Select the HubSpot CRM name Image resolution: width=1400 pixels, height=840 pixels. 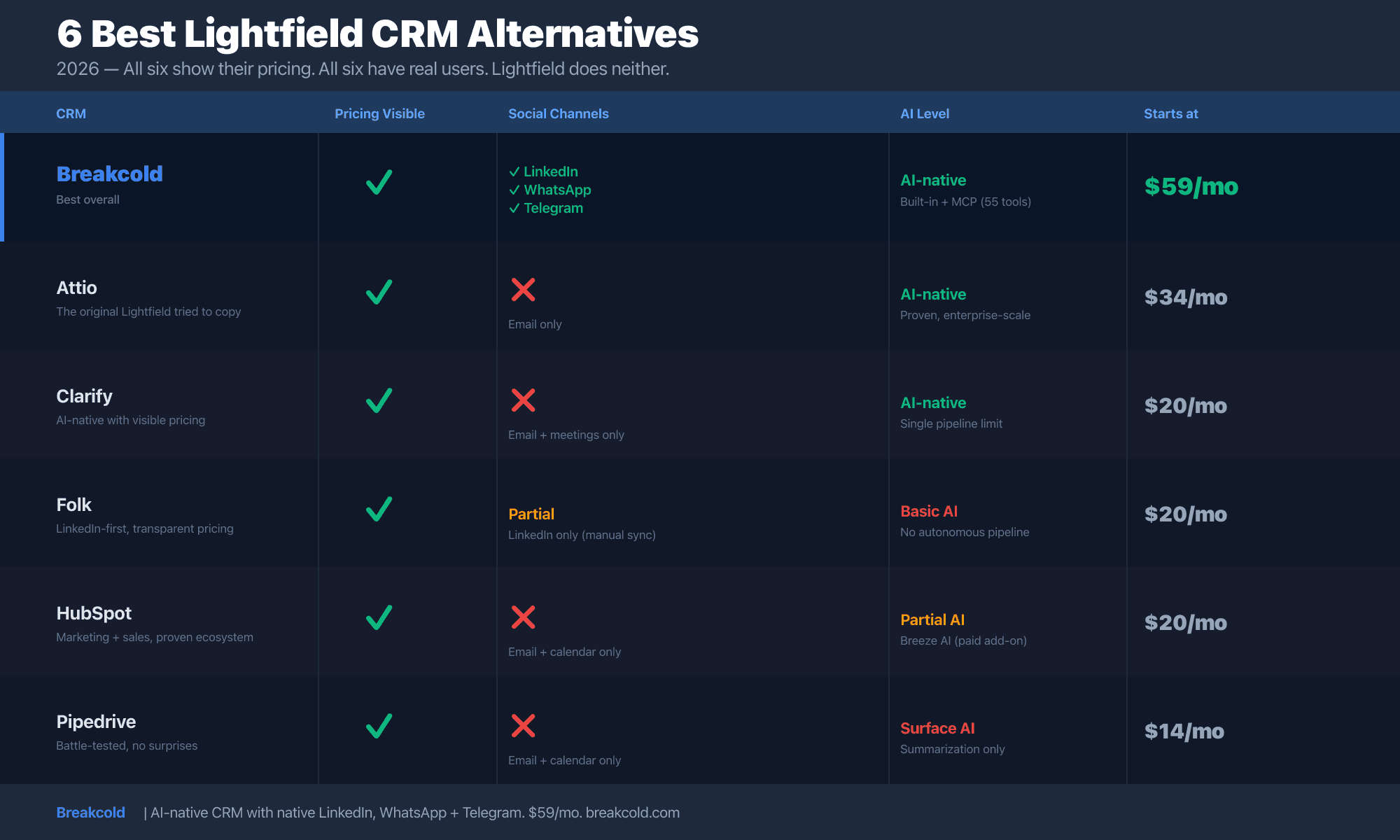94,613
